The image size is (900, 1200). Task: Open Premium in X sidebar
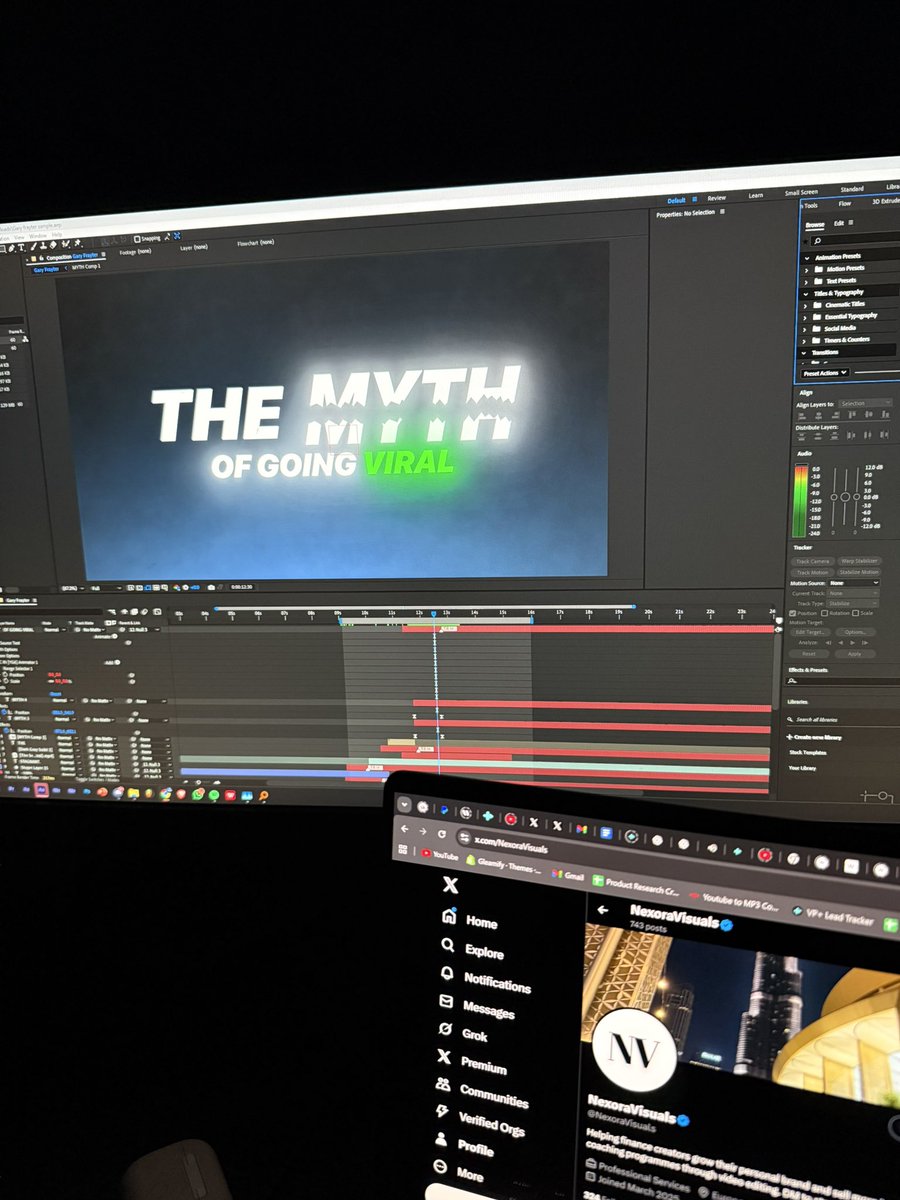point(472,1062)
